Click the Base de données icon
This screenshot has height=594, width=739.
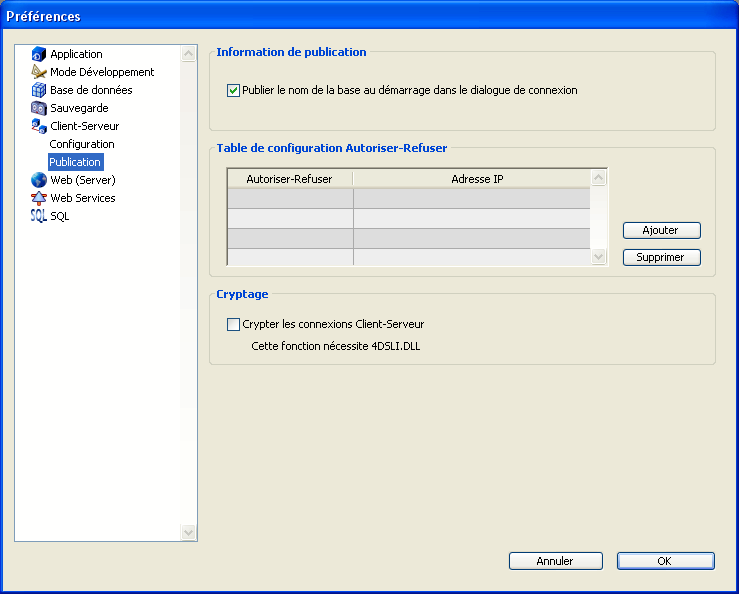(39, 90)
